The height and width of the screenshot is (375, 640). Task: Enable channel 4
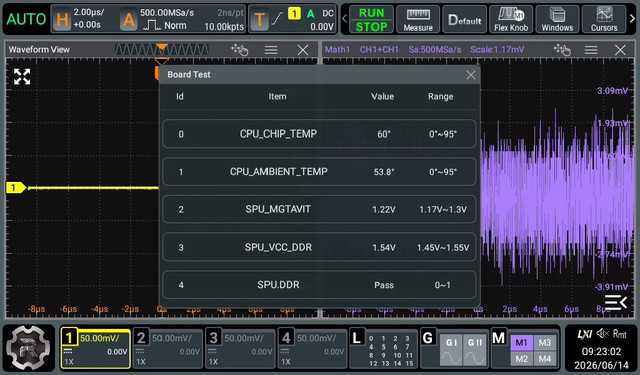point(312,349)
